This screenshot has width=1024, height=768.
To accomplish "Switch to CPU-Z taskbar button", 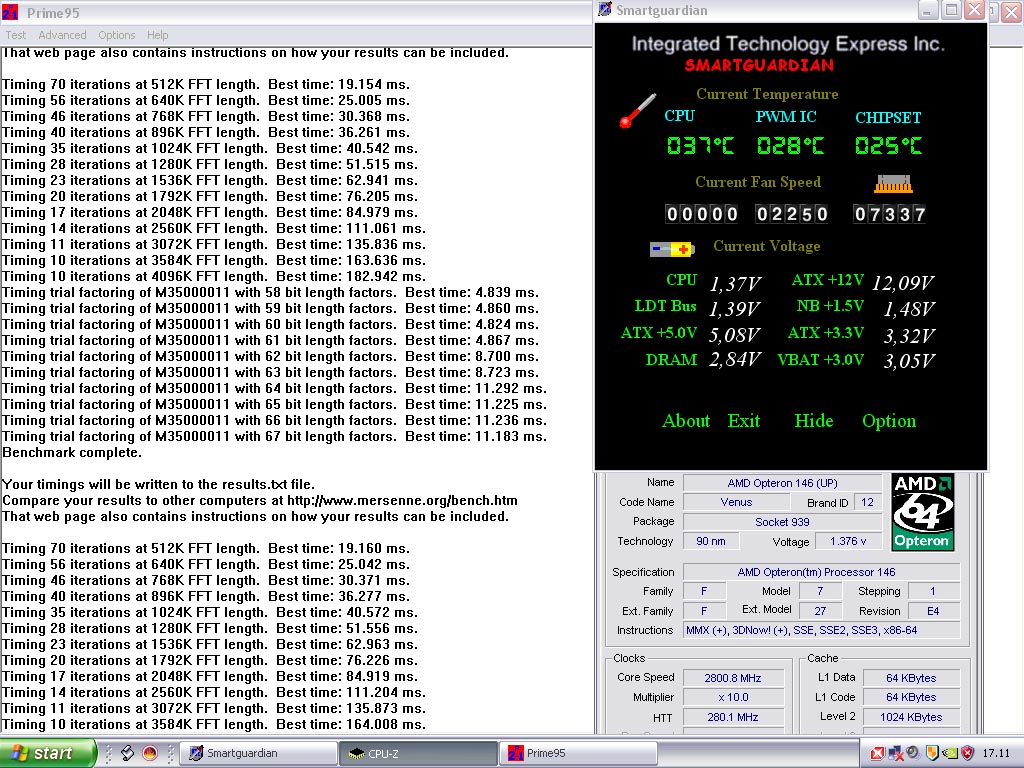I will click(x=418, y=753).
